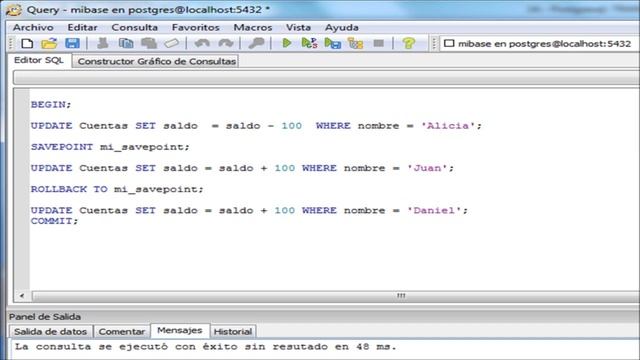The image size is (640, 360).
Task: Execute the query with green play button
Action: 287,43
